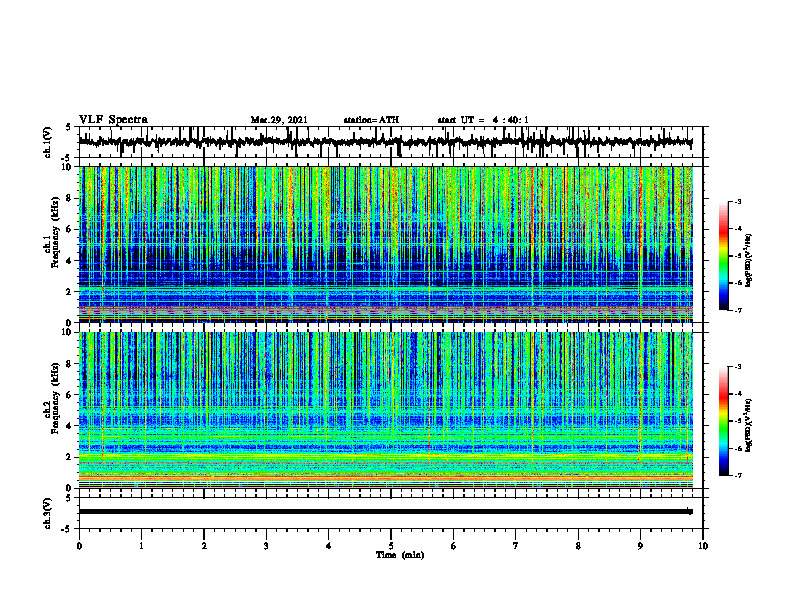Click inside the ch.1 spectrogram panel
The width and height of the screenshot is (792, 612).
click(x=385, y=244)
